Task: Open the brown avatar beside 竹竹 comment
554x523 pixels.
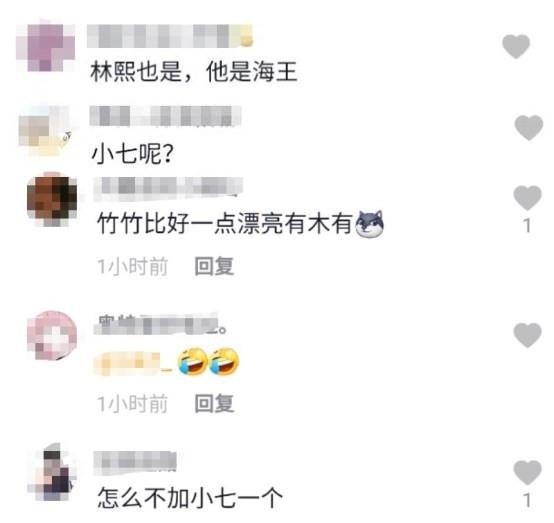Action: 52,200
